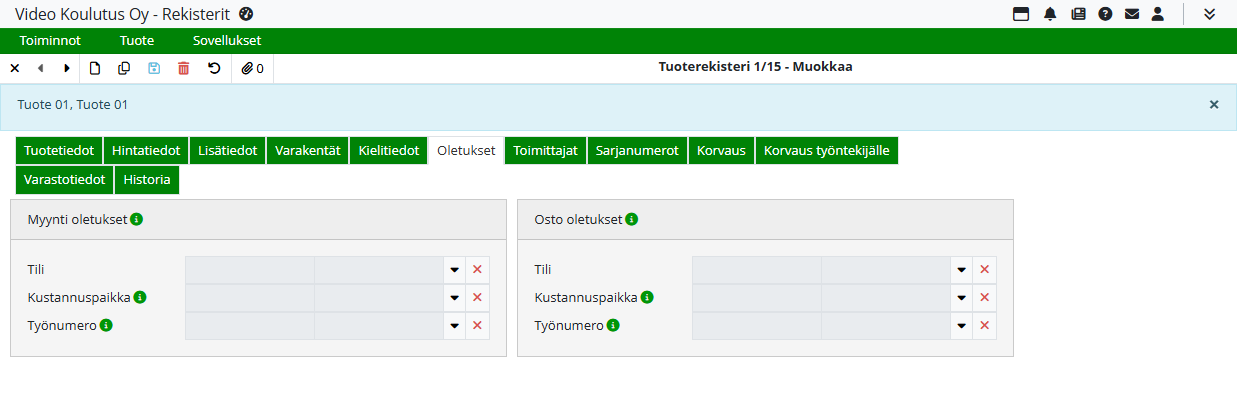1237x416 pixels.
Task: Open the help question mark icon
Action: [x=1105, y=14]
